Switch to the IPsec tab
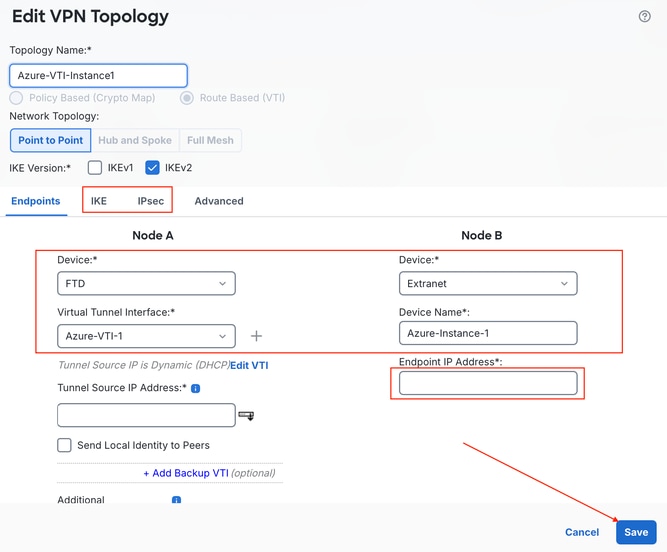The image size is (667, 552). (151, 201)
